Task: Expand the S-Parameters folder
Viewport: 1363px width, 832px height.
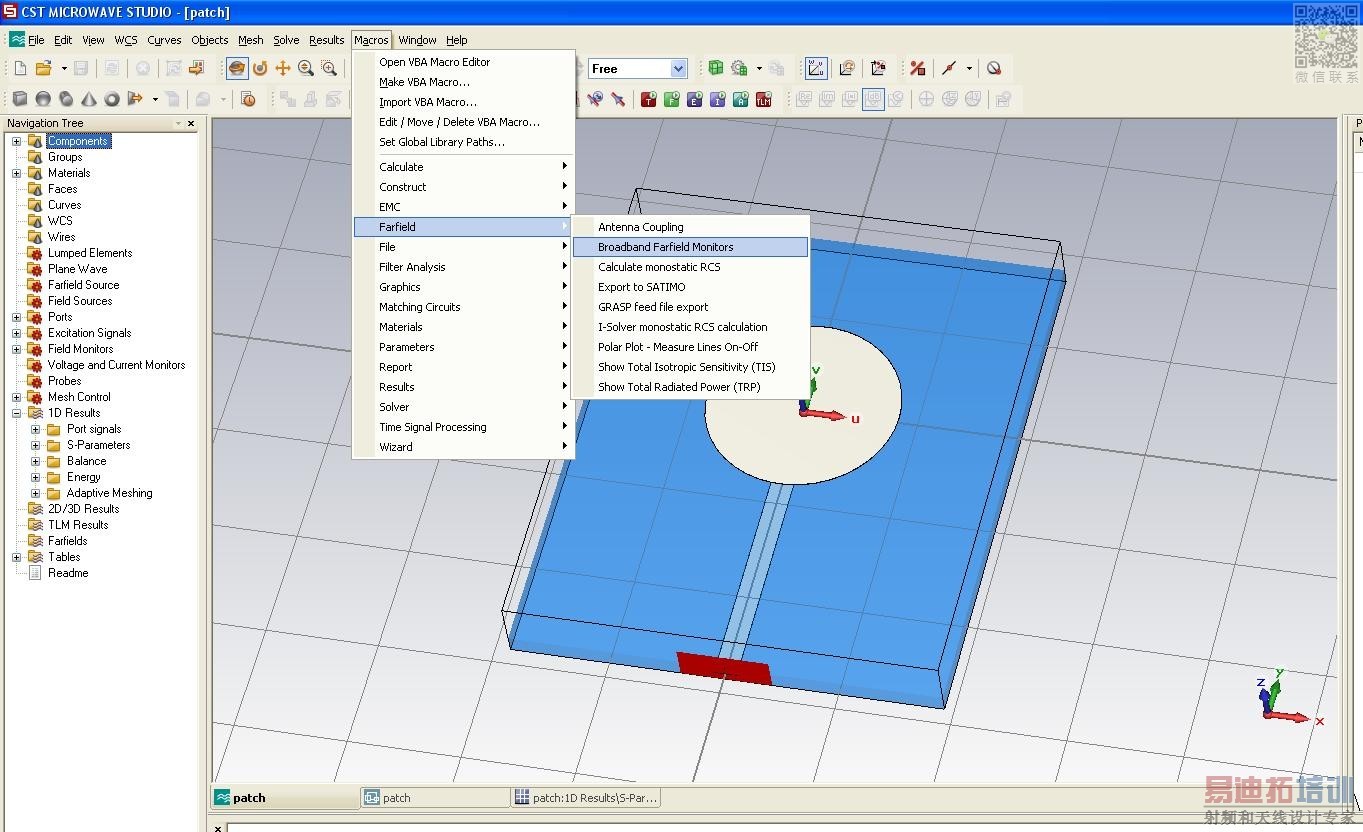Action: coord(35,445)
